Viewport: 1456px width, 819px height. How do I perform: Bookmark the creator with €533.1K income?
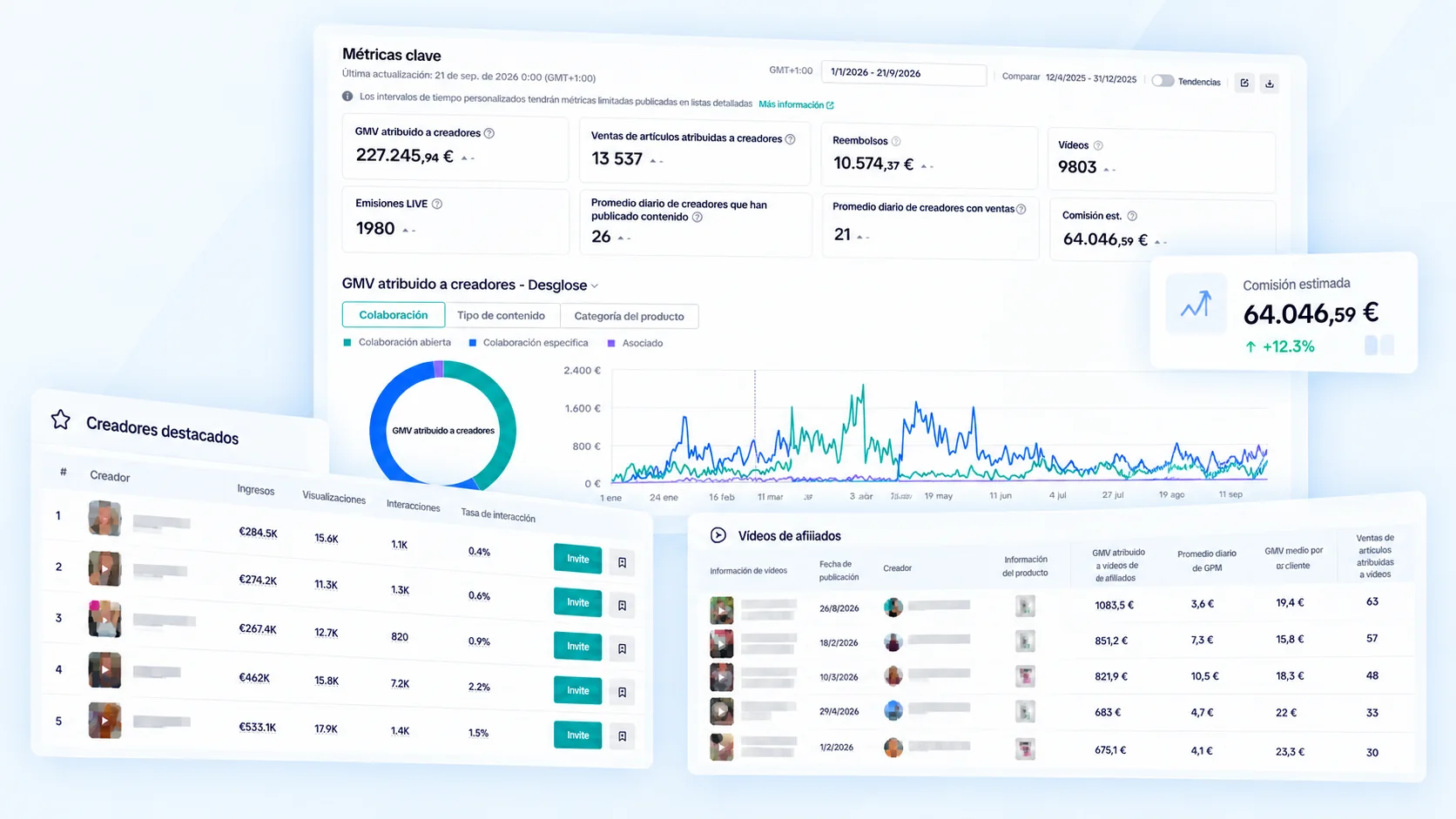[x=622, y=736]
